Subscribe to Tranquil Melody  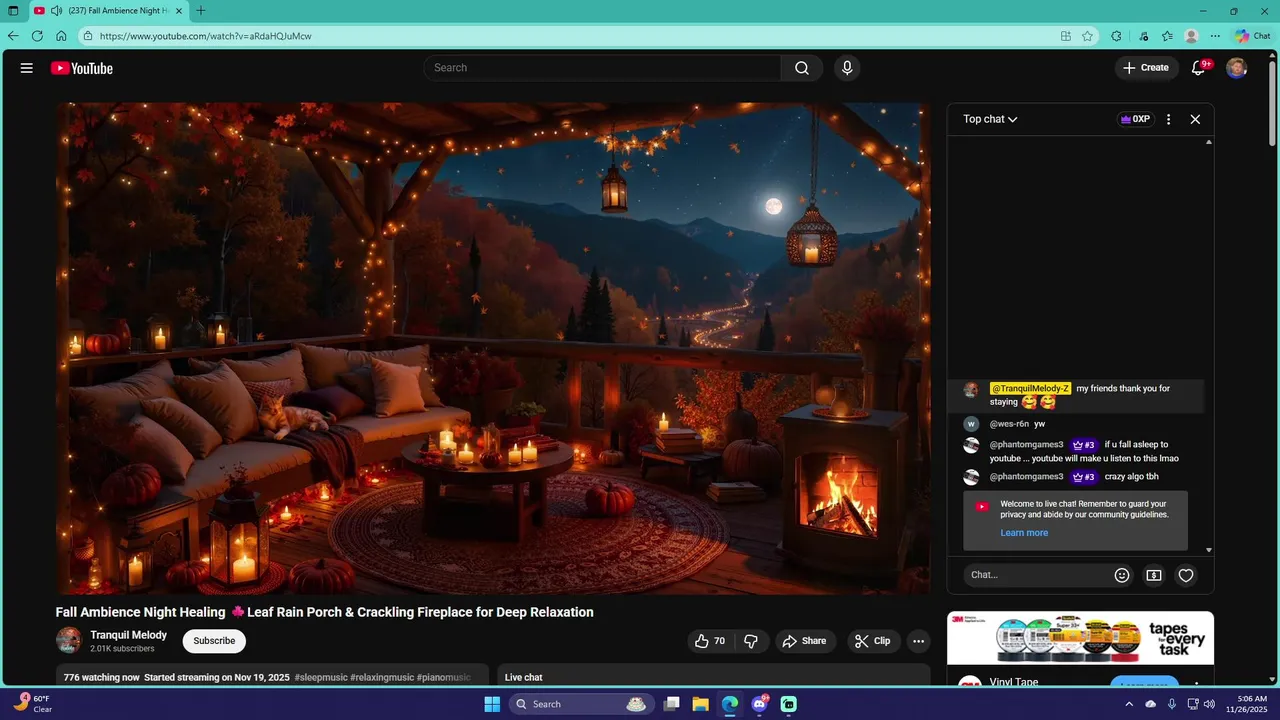pos(214,641)
